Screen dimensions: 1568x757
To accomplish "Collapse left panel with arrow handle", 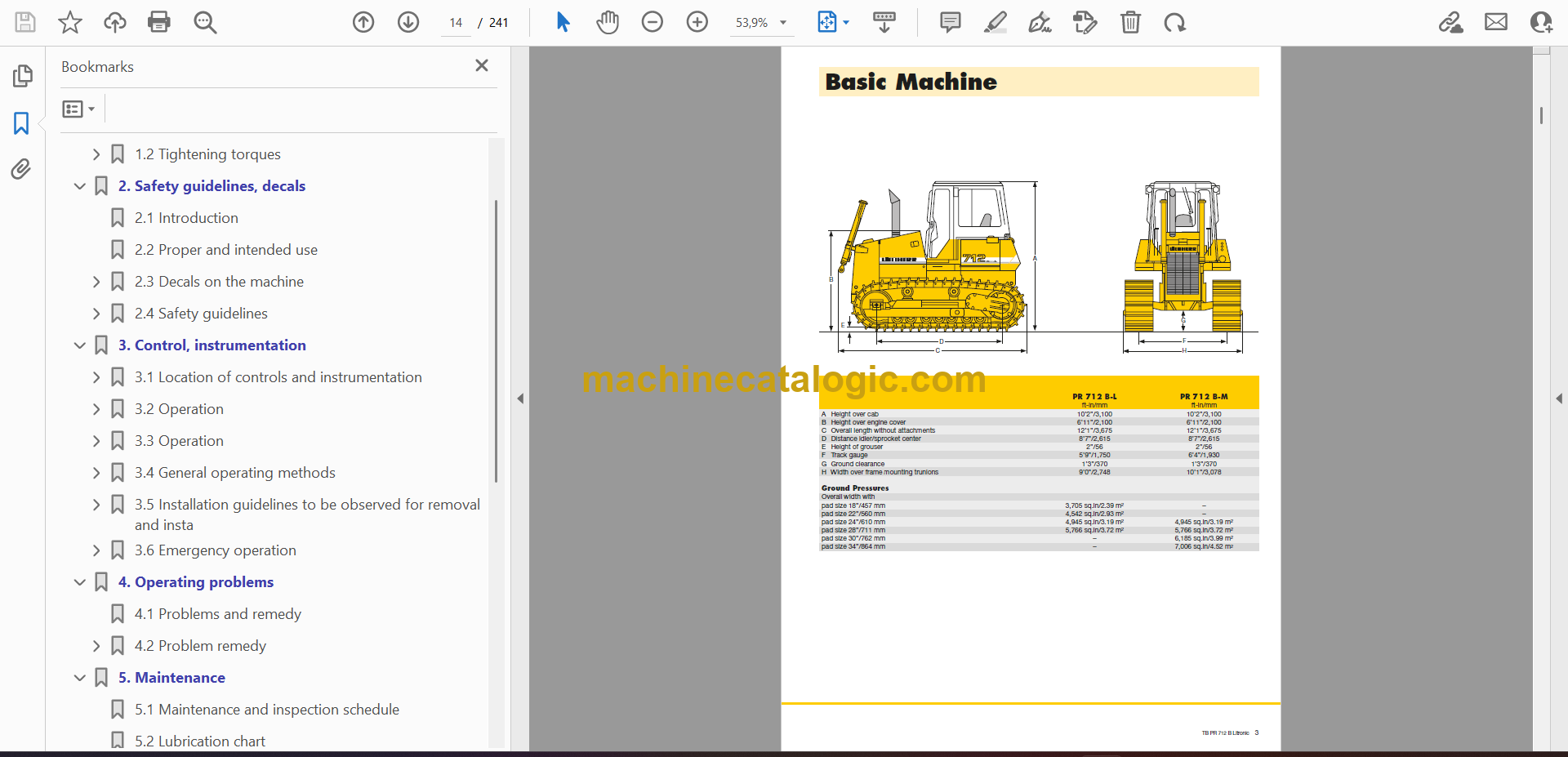I will coord(520,399).
